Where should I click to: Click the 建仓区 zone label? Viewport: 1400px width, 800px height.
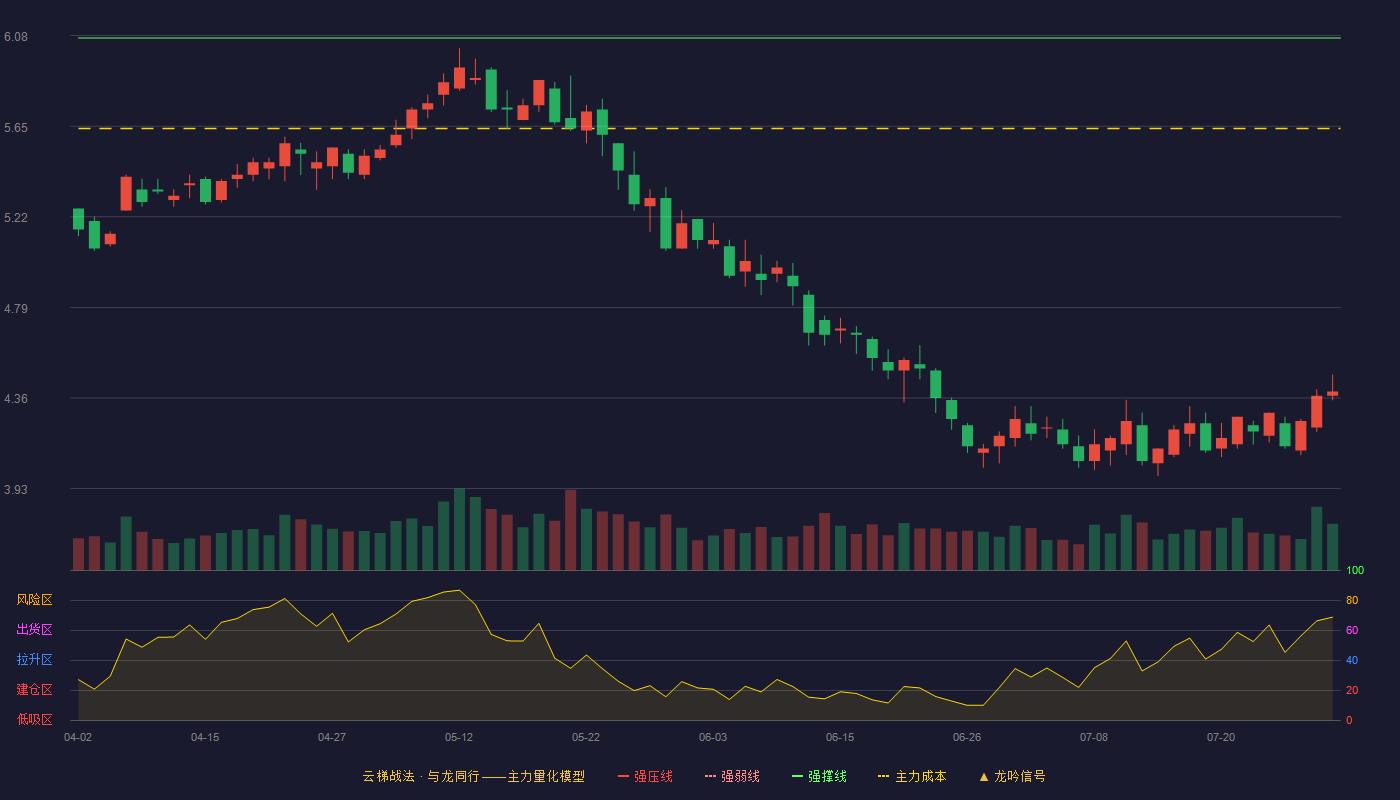coord(35,690)
